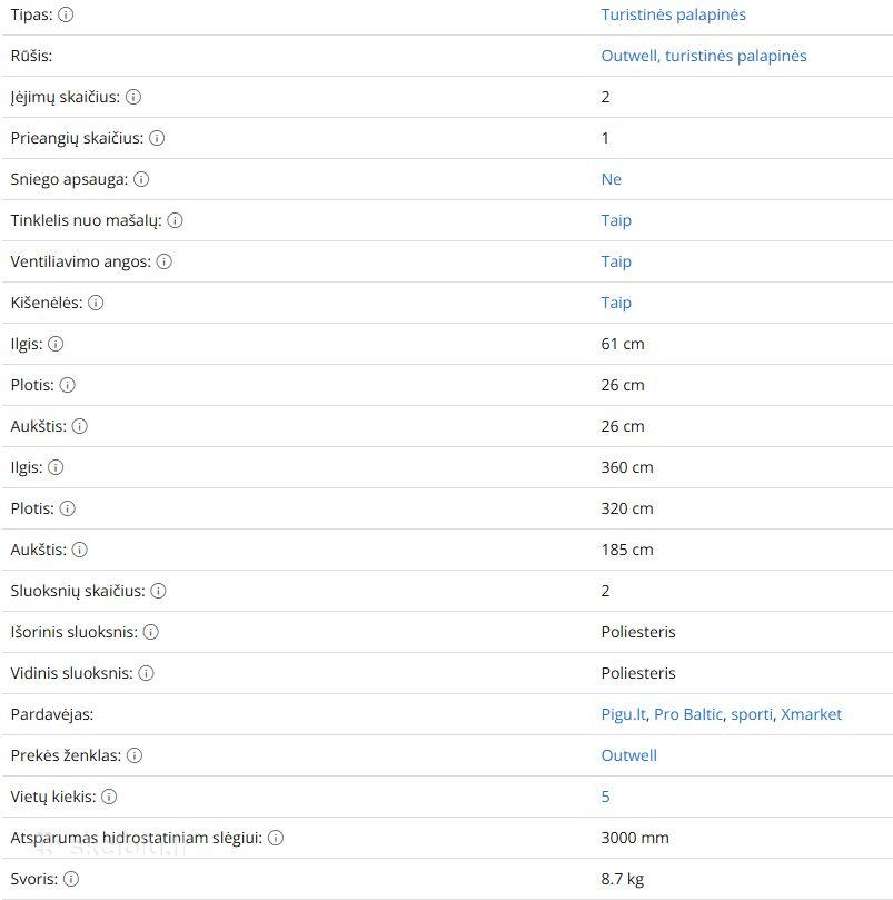This screenshot has width=893, height=900.
Task: Show info for Sluoksnių skaičius
Action: [158, 591]
